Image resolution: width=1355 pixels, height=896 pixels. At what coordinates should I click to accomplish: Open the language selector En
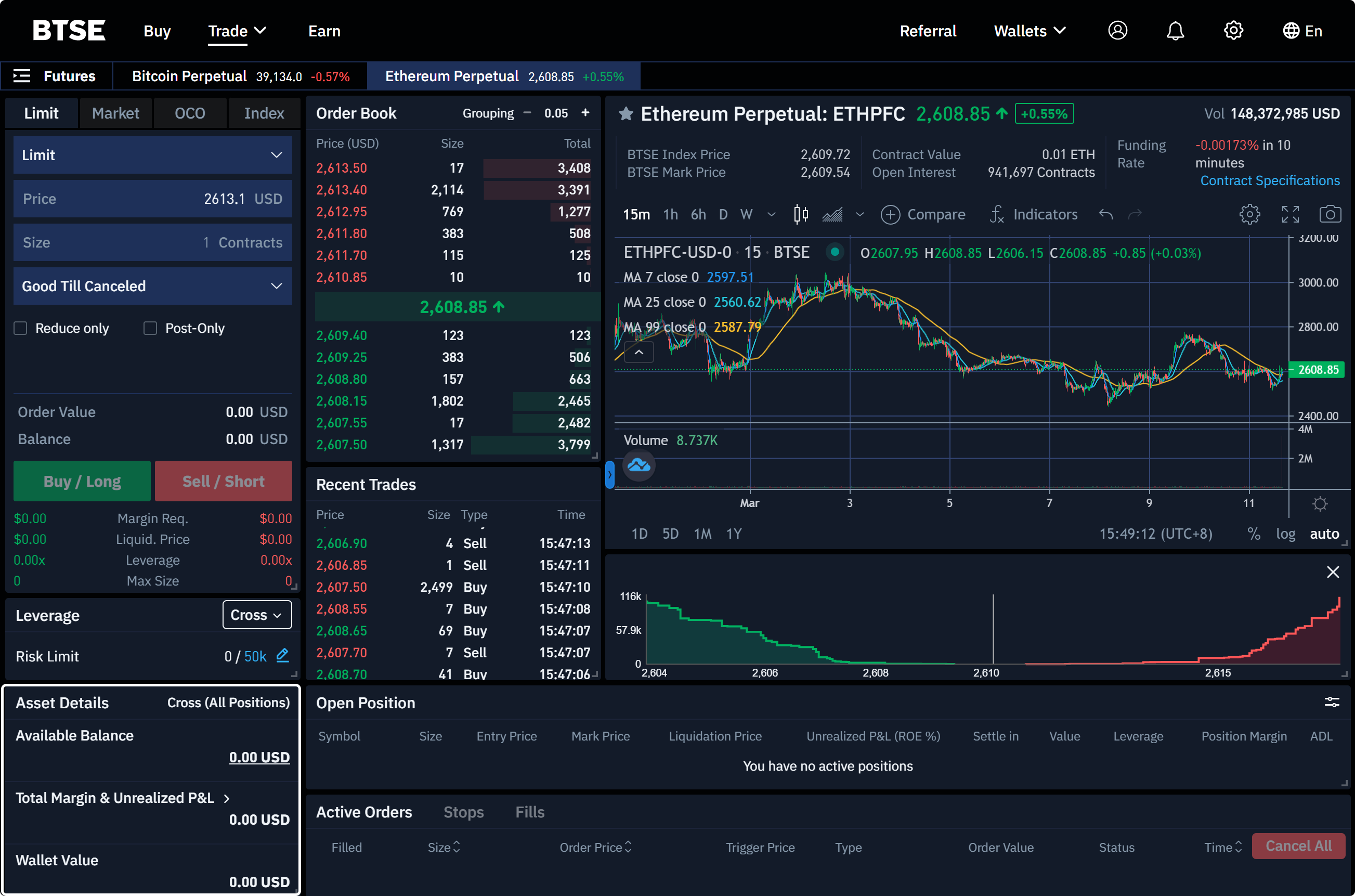1302,31
